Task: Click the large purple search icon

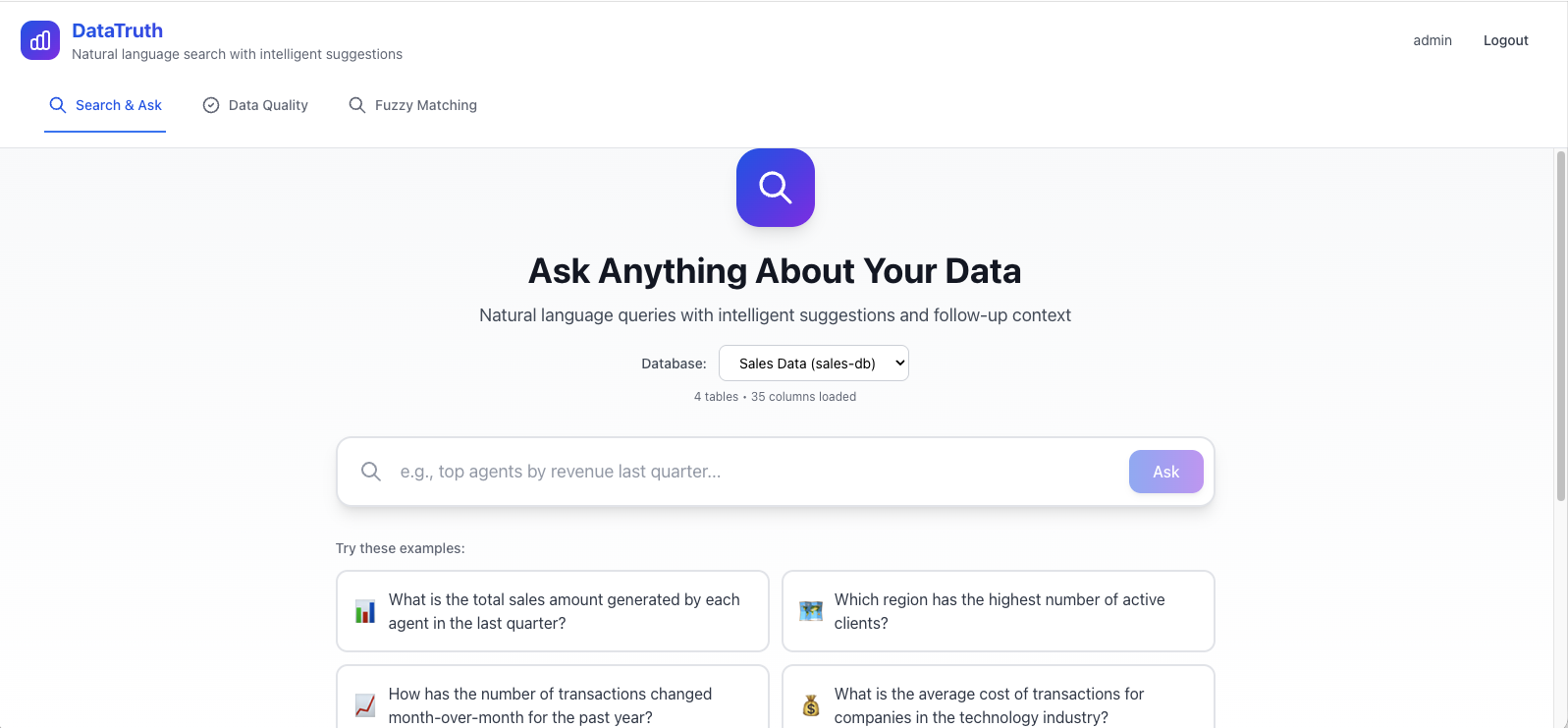Action: pyautogui.click(x=775, y=187)
